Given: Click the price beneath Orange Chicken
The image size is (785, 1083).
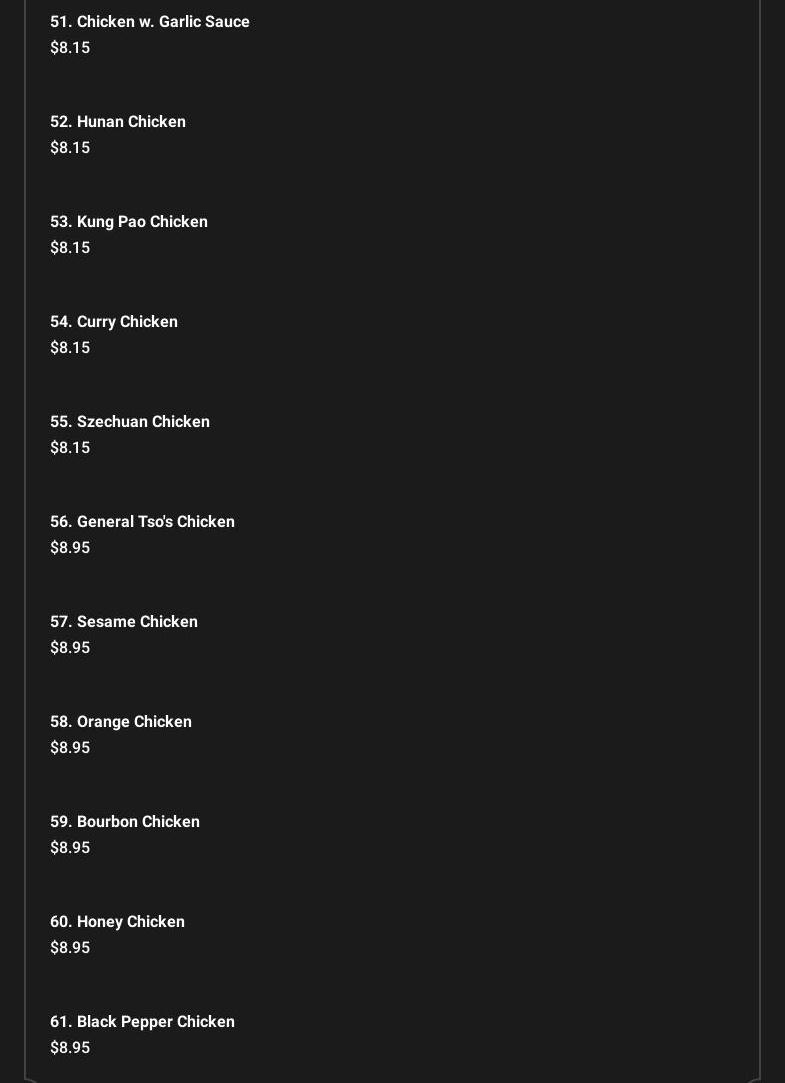Looking at the screenshot, I should click(x=70, y=748).
